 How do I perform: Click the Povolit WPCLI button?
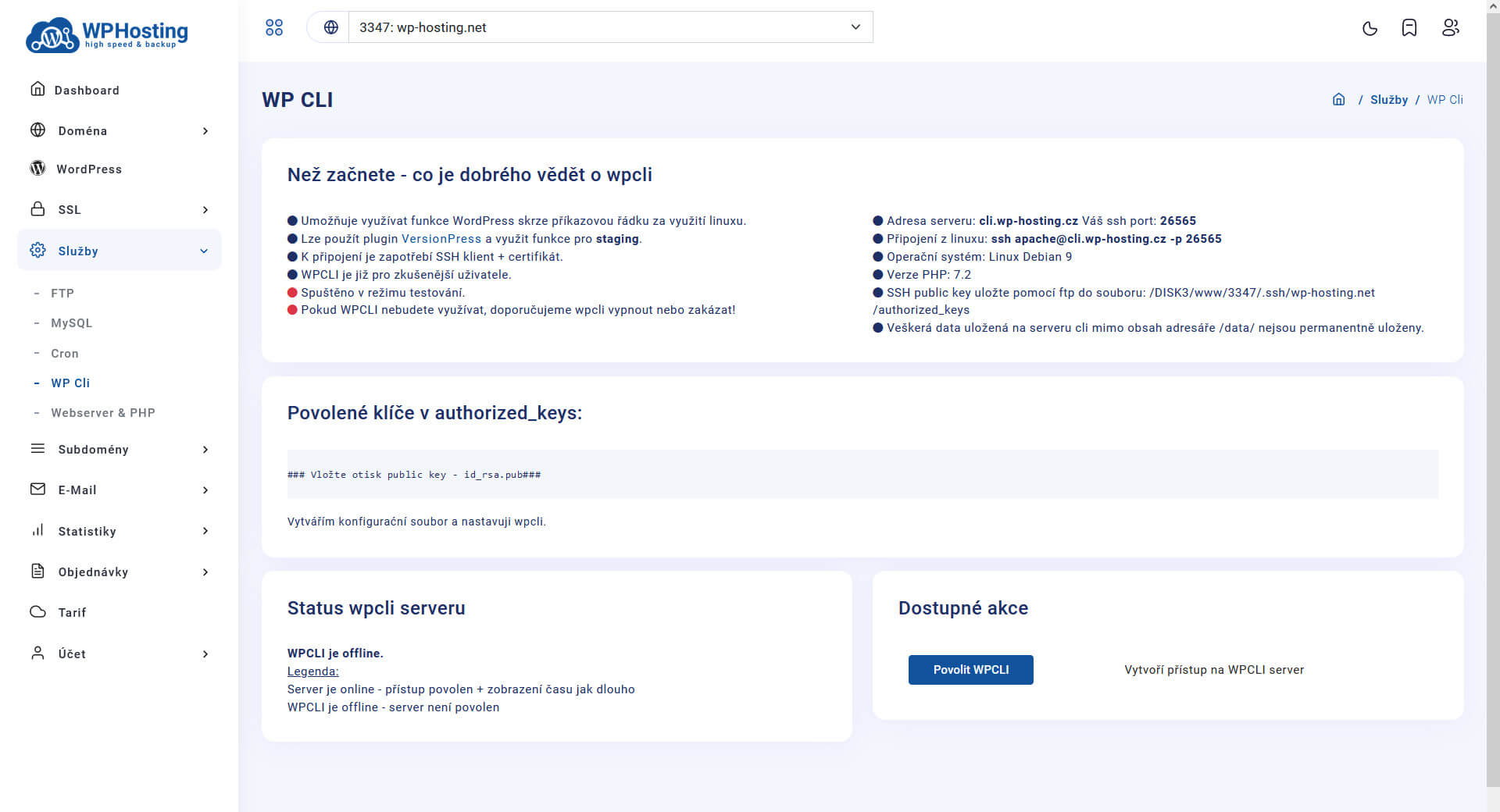pyautogui.click(x=971, y=670)
